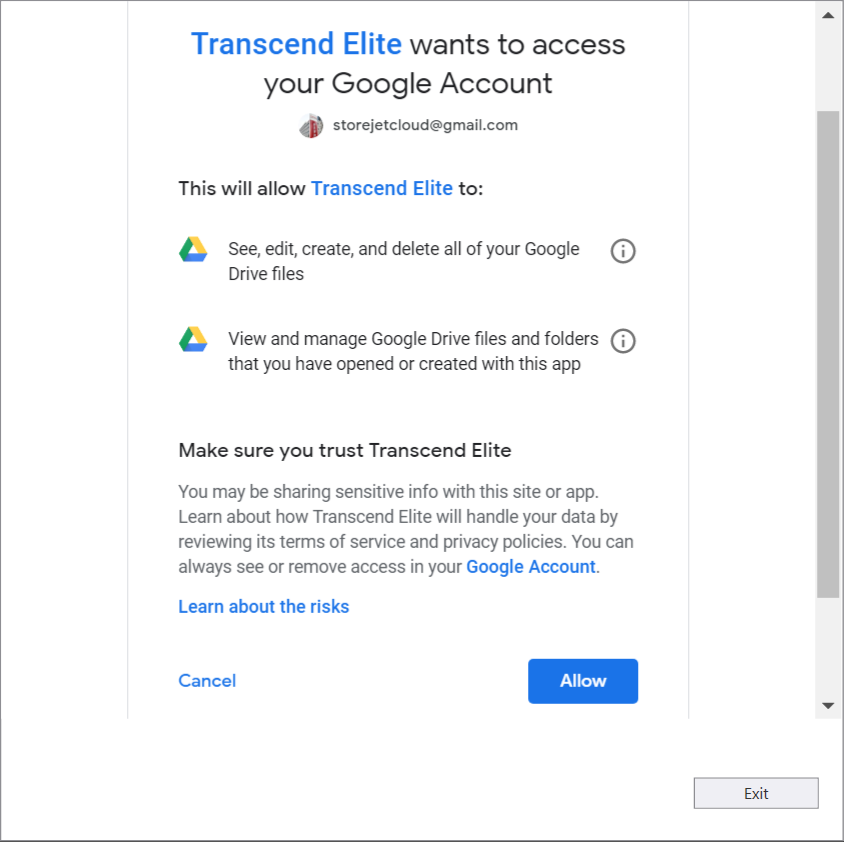This screenshot has height=842, width=844.
Task: Open the Google Account link
Action: [531, 567]
